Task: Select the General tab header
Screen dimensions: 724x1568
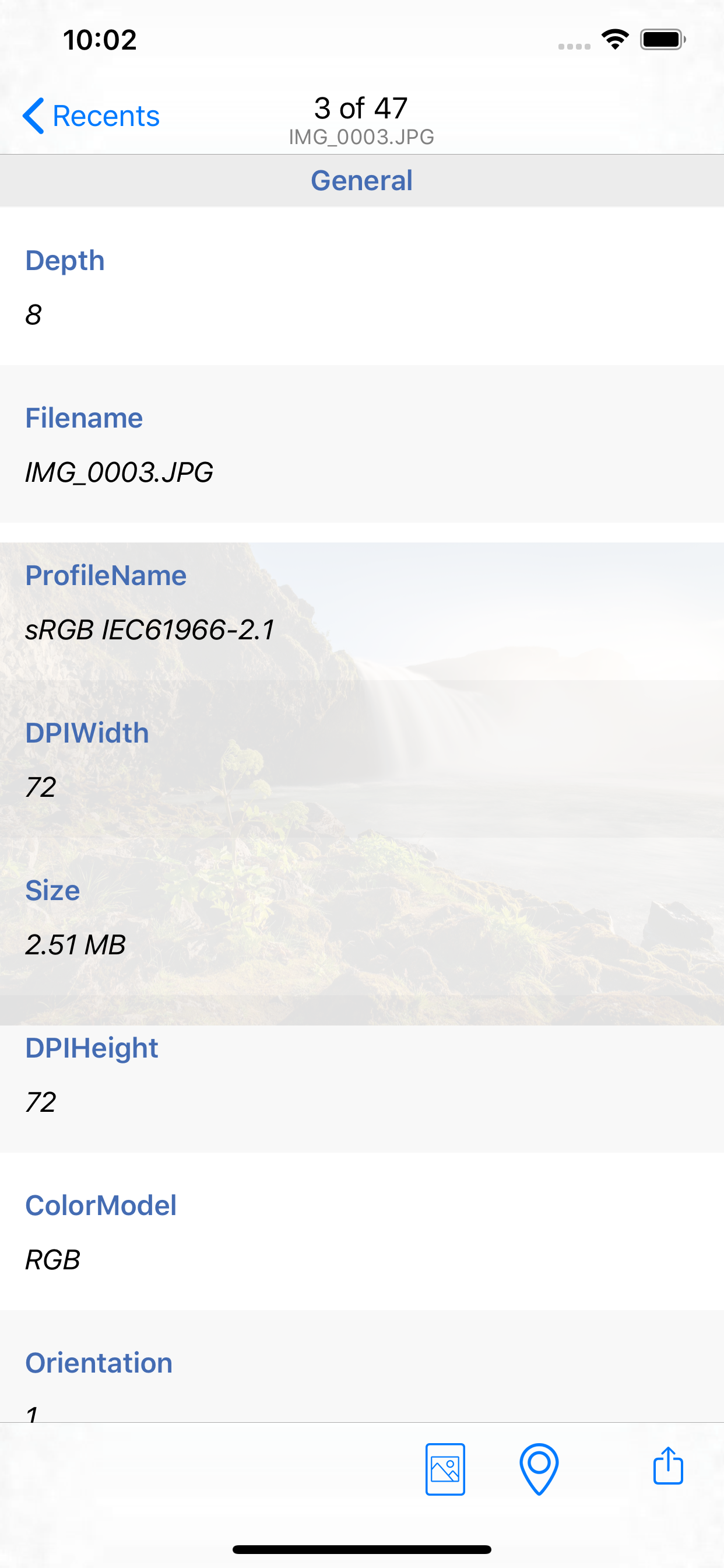Action: [362, 180]
